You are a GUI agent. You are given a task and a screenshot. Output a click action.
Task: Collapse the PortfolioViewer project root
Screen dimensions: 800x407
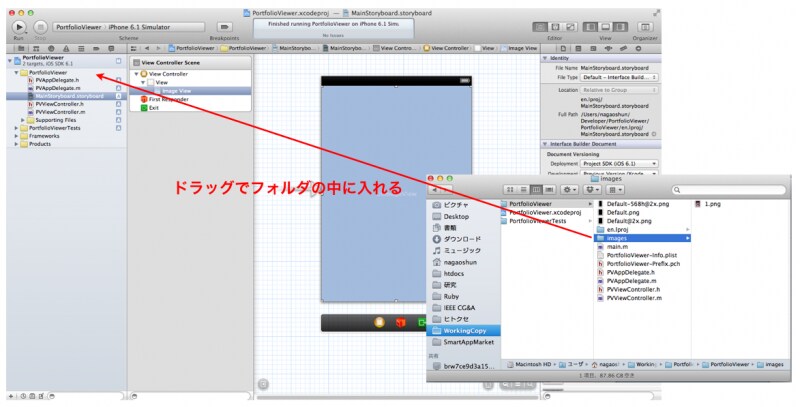pyautogui.click(x=10, y=60)
